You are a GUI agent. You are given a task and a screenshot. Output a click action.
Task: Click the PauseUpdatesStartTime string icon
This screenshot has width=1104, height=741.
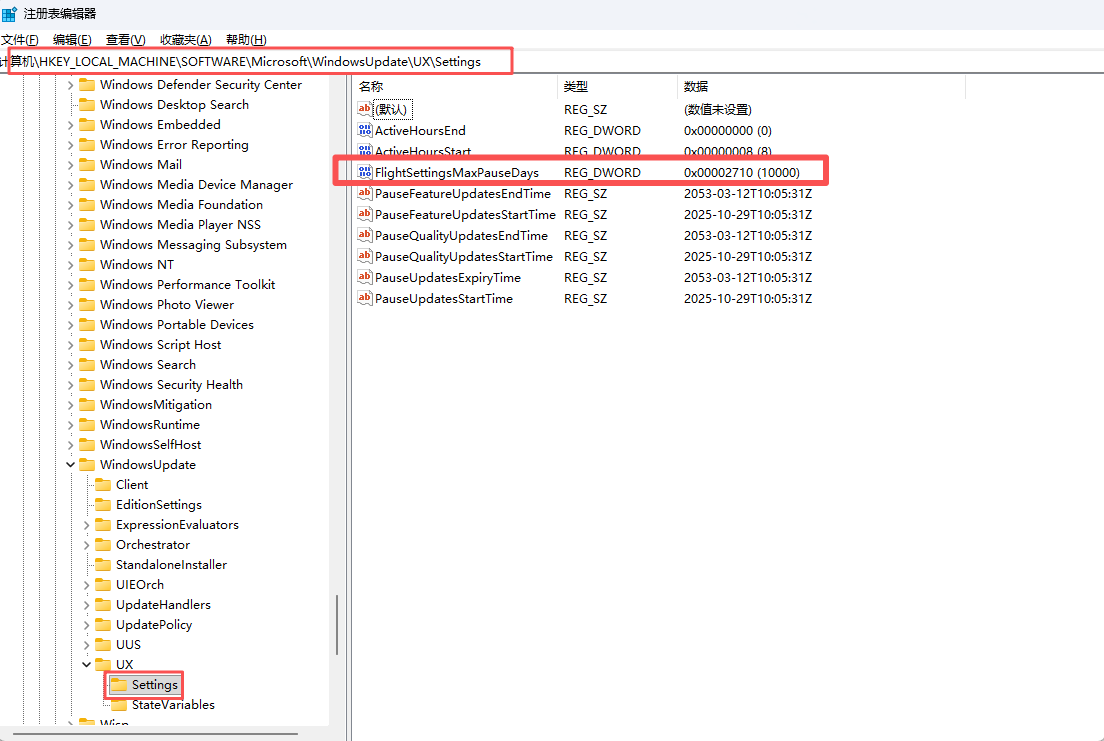click(365, 298)
